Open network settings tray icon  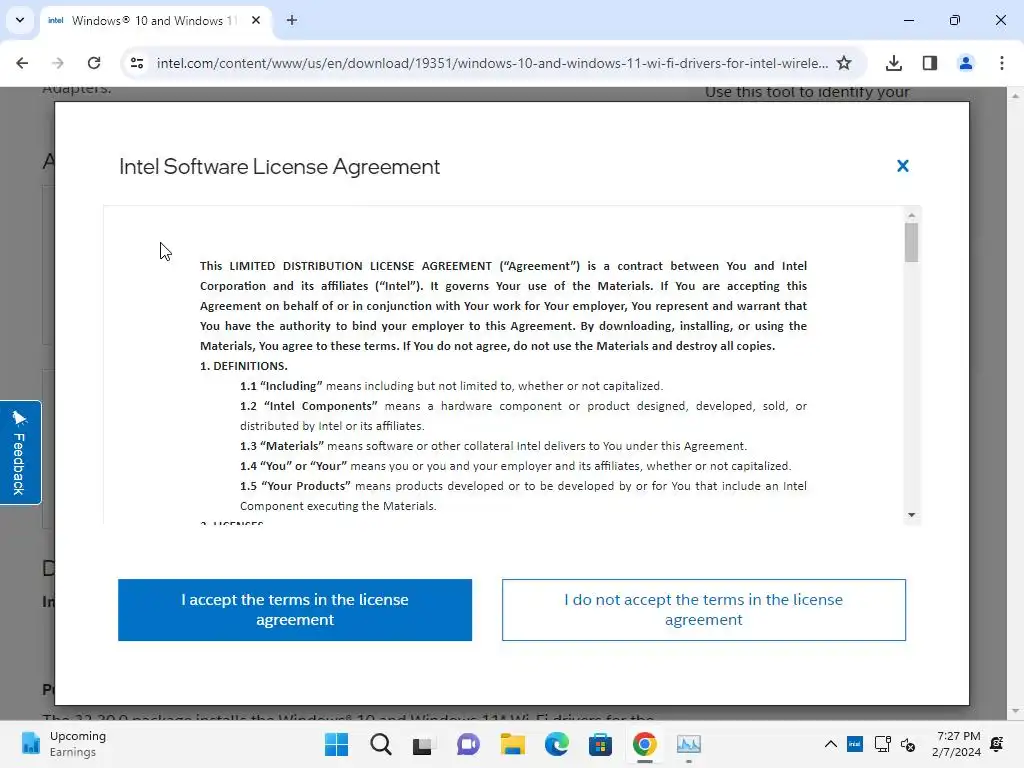(x=882, y=744)
